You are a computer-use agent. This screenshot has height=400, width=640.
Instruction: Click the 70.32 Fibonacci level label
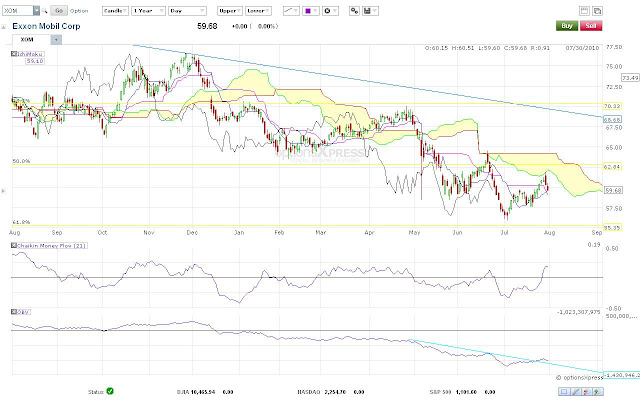612,106
